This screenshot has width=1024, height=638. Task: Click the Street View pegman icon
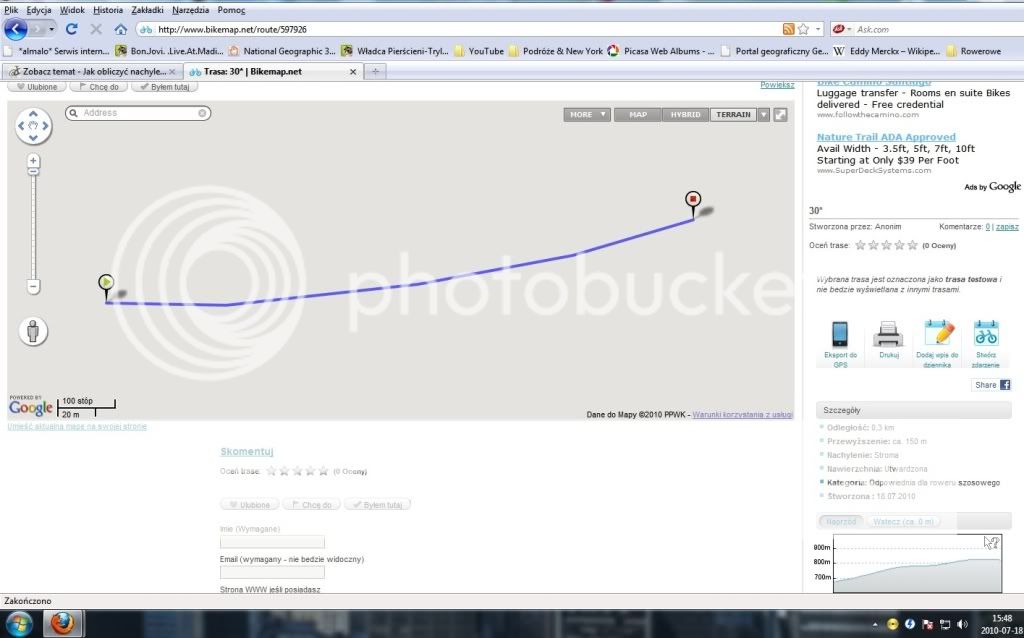(33, 331)
